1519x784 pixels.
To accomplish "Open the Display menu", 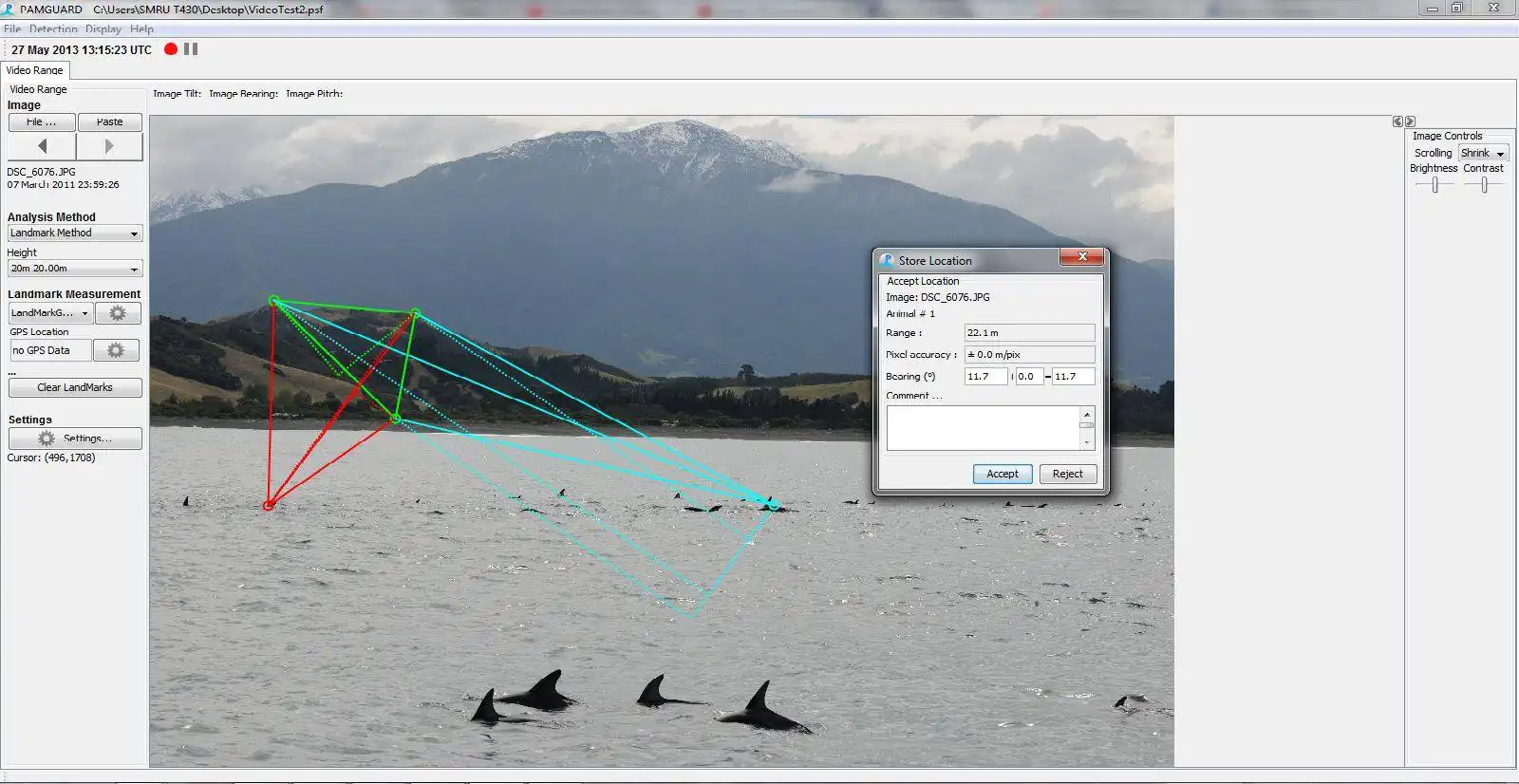I will 103,29.
